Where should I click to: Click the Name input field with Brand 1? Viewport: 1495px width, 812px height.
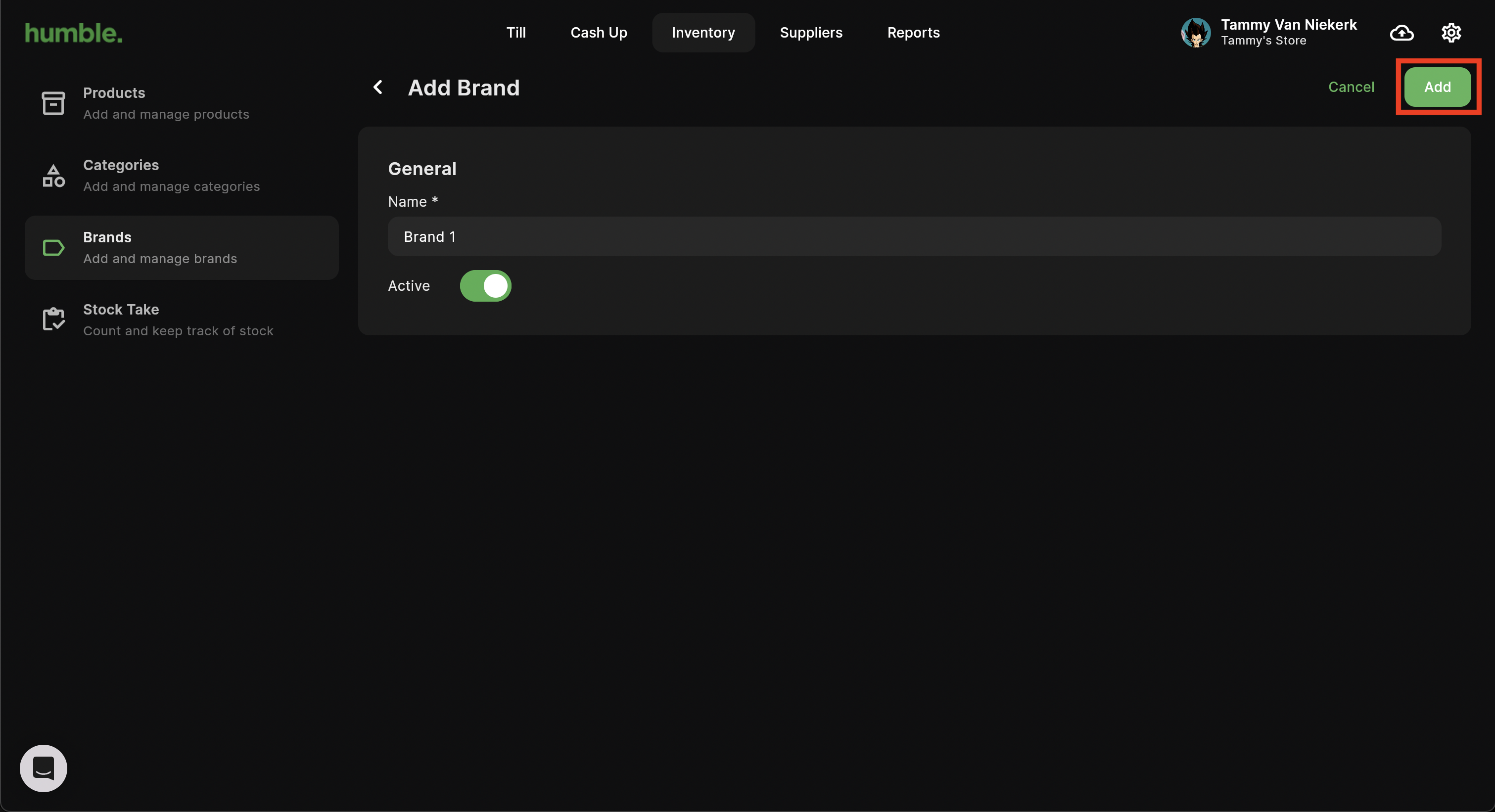pyautogui.click(x=914, y=237)
